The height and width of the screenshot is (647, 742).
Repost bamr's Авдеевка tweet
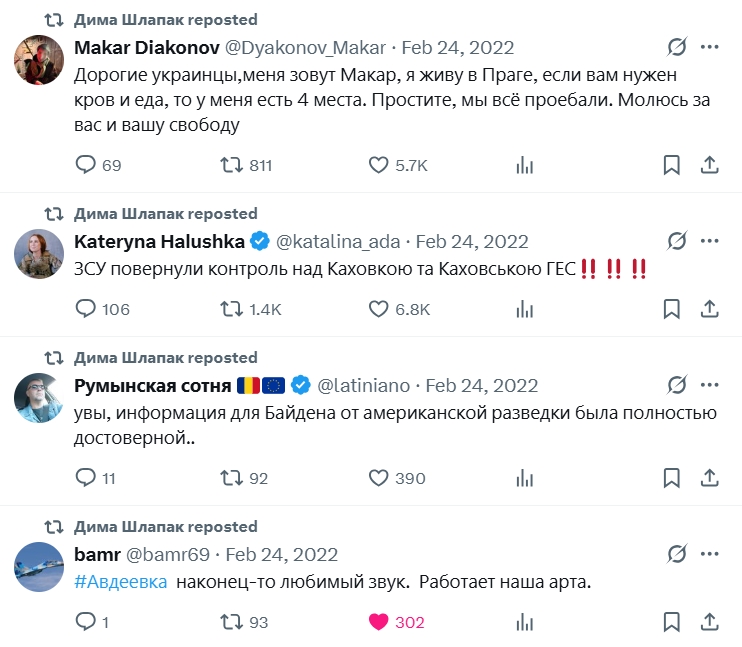(x=232, y=622)
